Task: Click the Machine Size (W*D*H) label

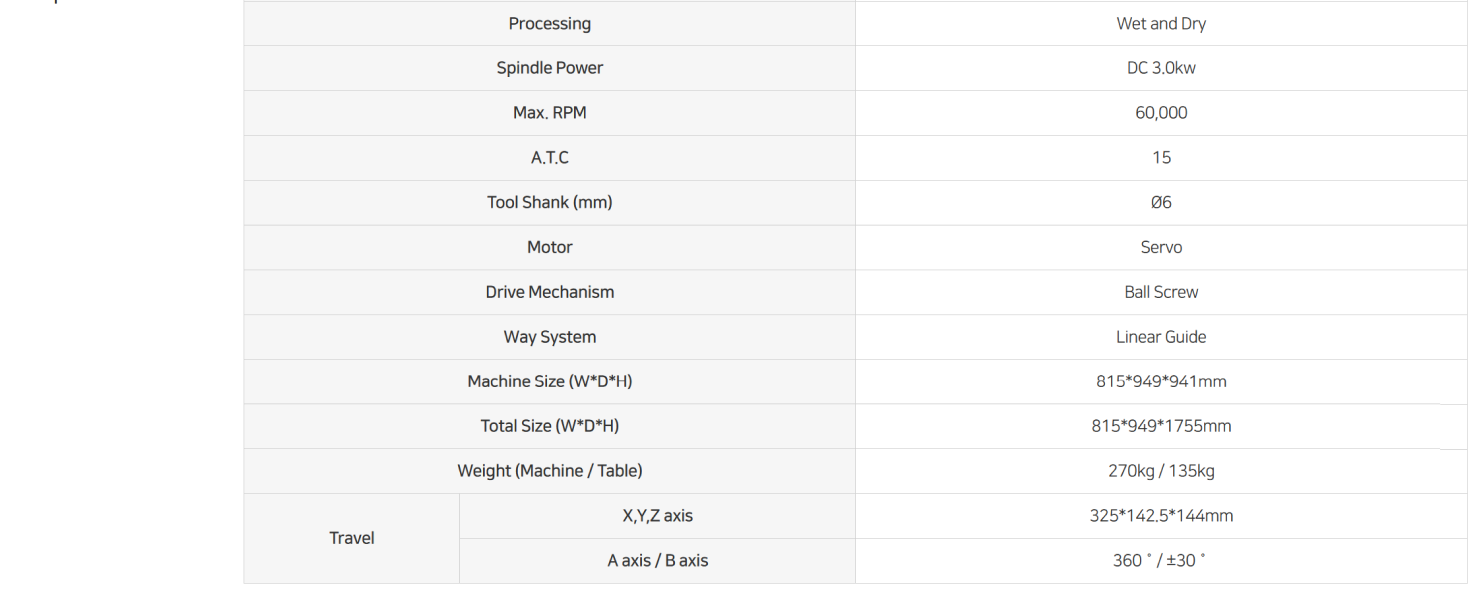Action: point(549,381)
